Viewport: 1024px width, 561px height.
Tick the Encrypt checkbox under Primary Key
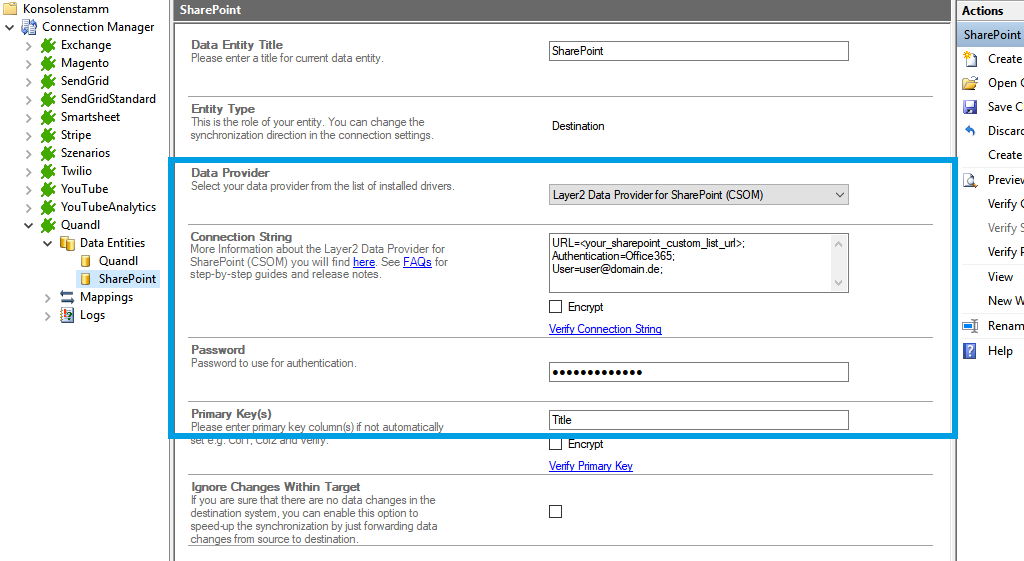[556, 444]
